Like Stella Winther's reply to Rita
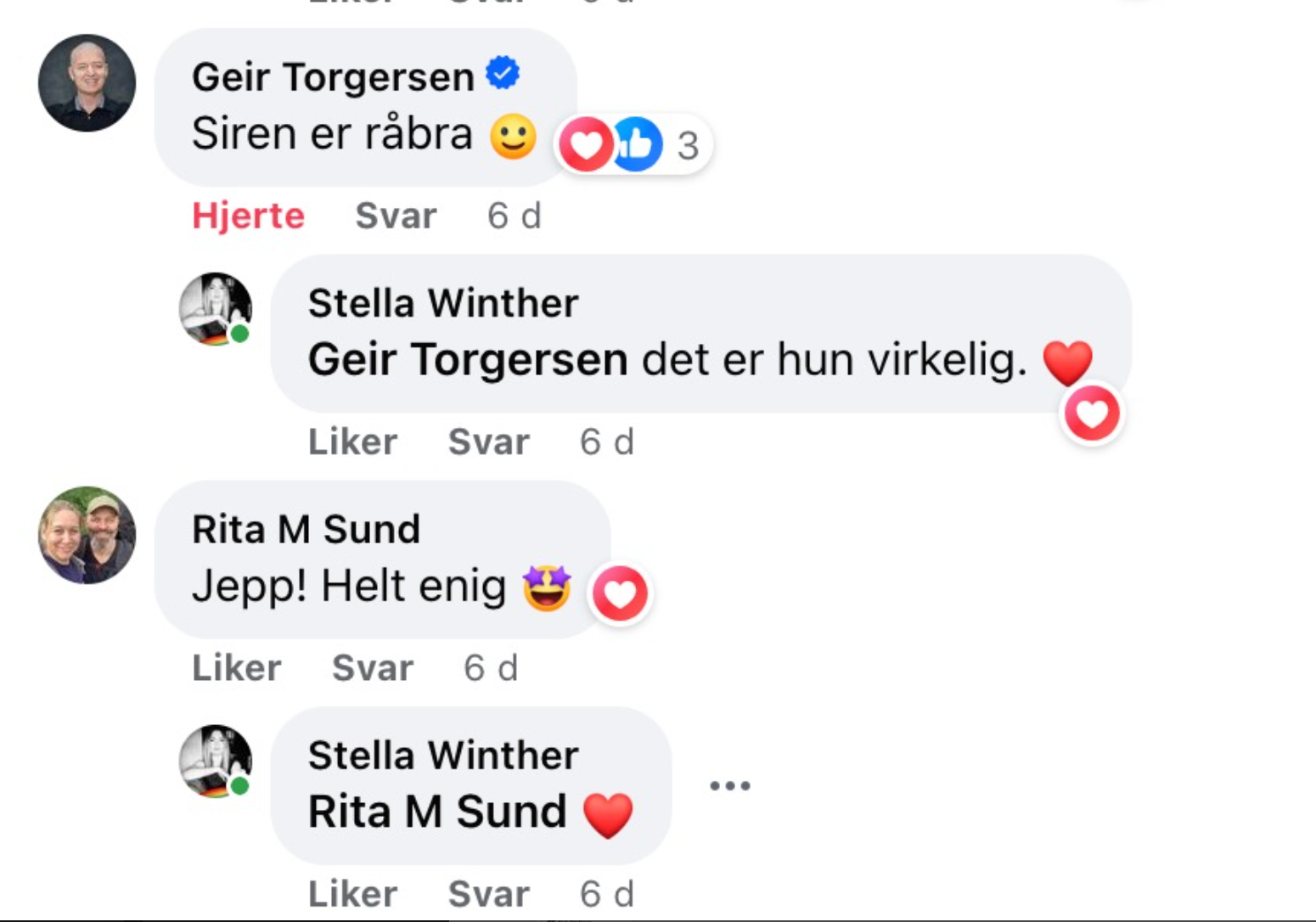The width and height of the screenshot is (1316, 922). pyautogui.click(x=352, y=894)
